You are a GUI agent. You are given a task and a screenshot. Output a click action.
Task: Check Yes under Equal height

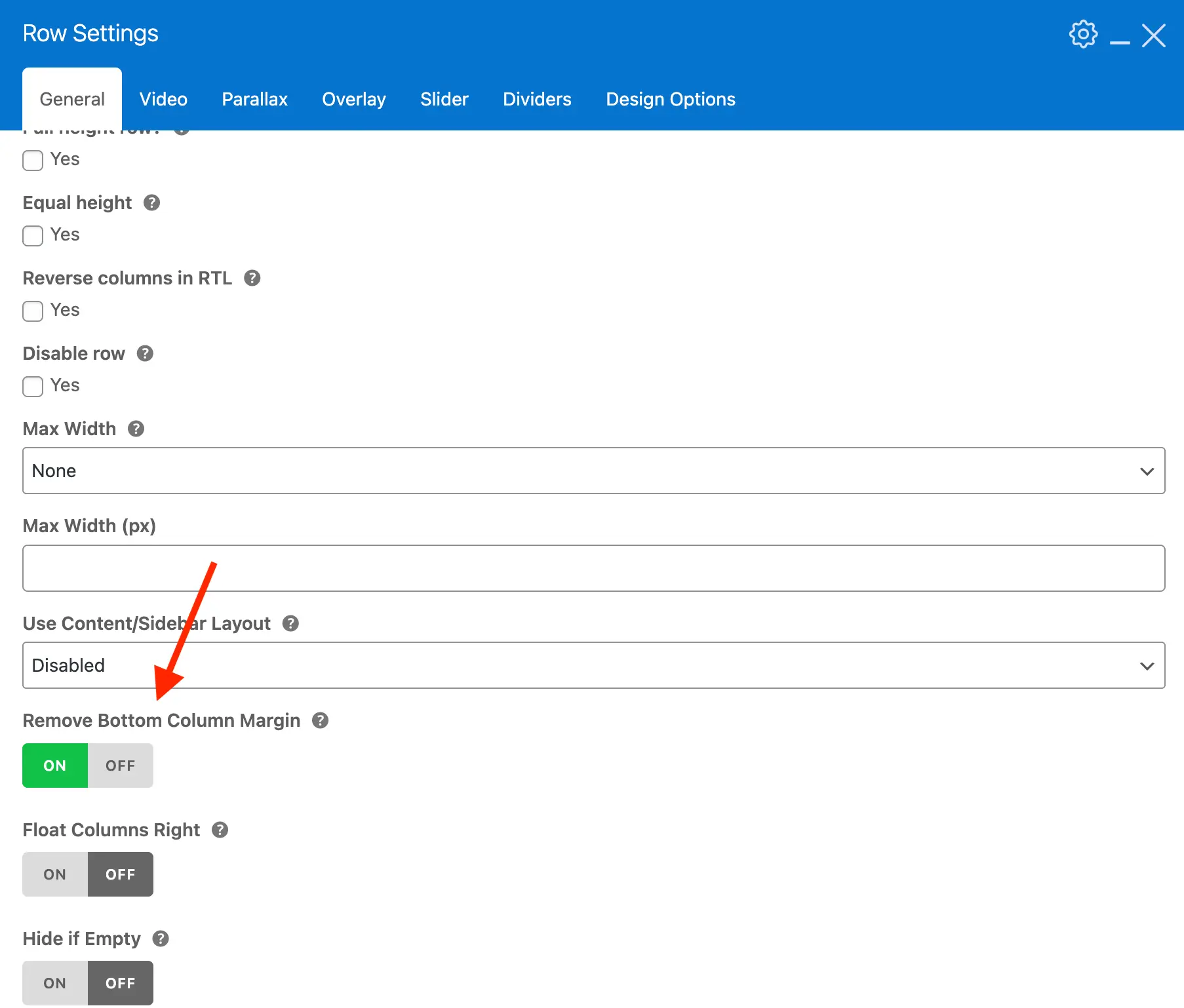(x=32, y=235)
